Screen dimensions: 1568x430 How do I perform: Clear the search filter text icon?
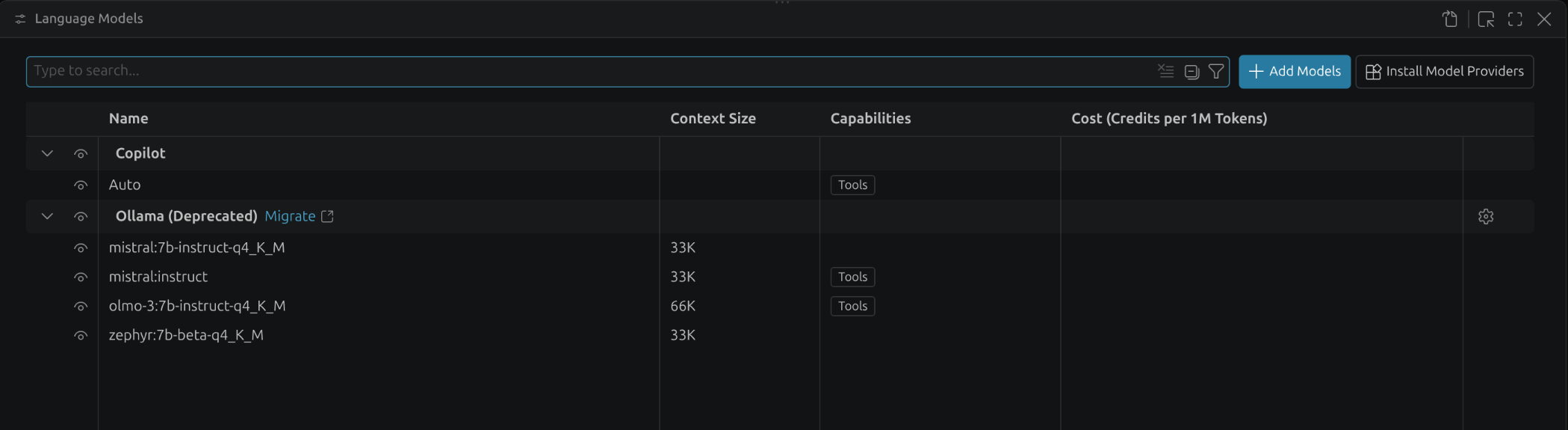(1165, 71)
